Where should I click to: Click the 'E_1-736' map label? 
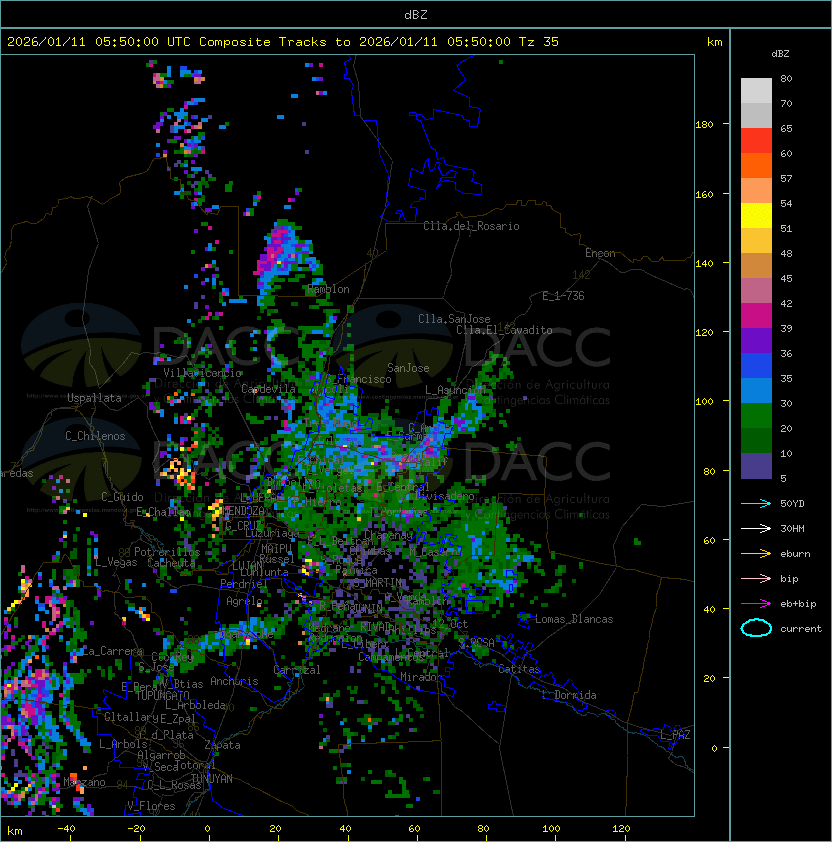[x=563, y=296]
